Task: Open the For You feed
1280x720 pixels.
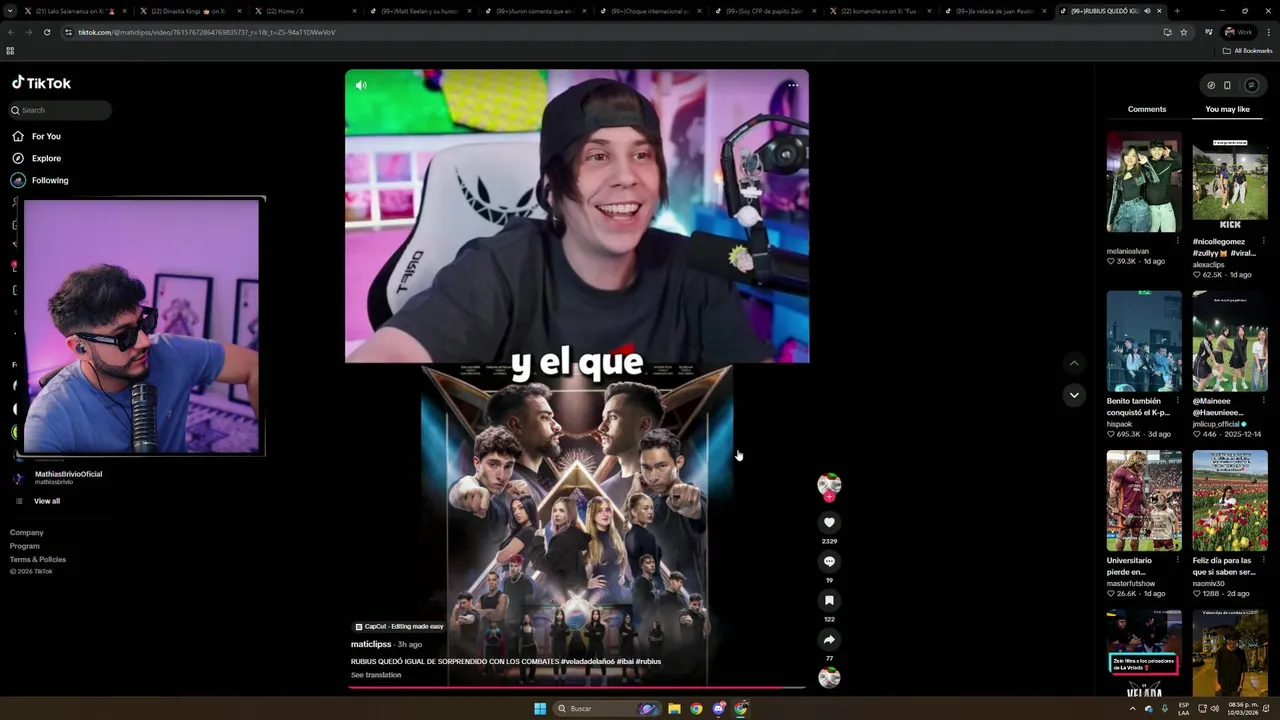Action: tap(37, 136)
